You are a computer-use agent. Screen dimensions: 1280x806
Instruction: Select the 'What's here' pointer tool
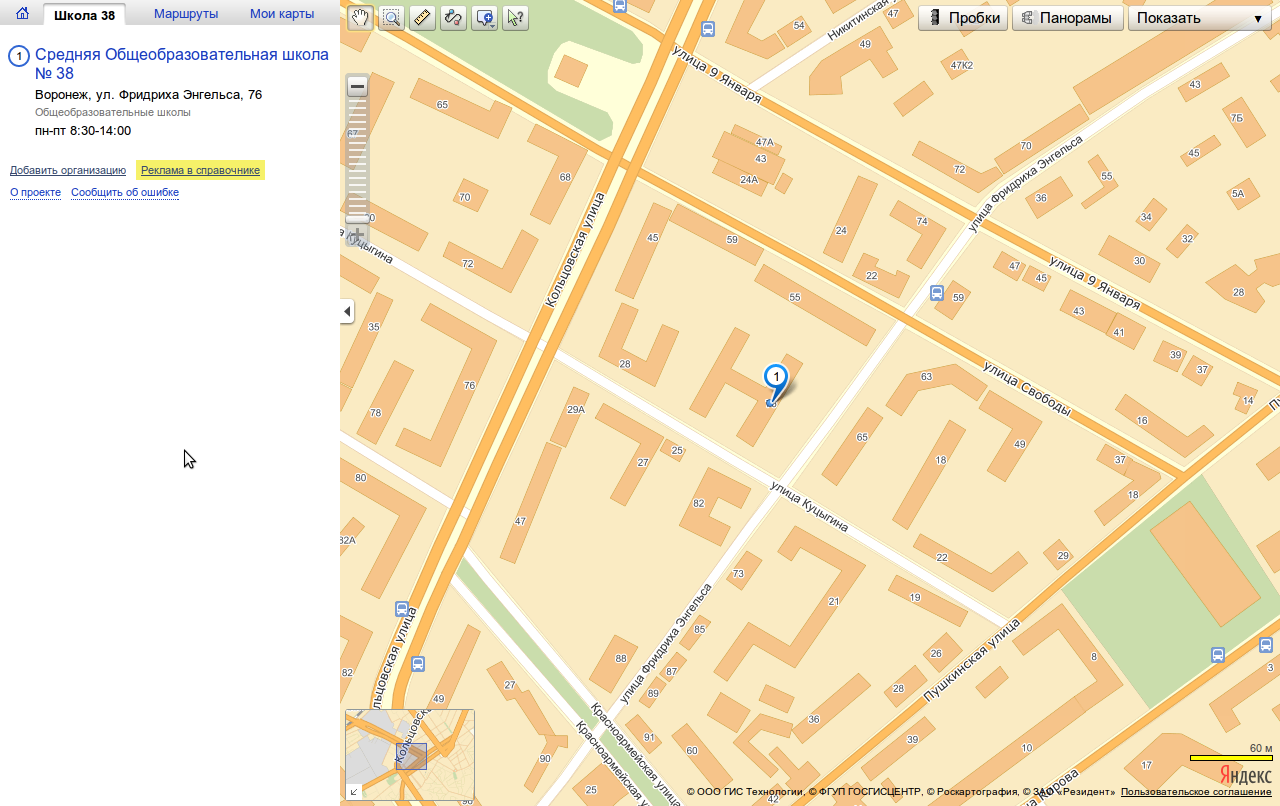coord(515,18)
